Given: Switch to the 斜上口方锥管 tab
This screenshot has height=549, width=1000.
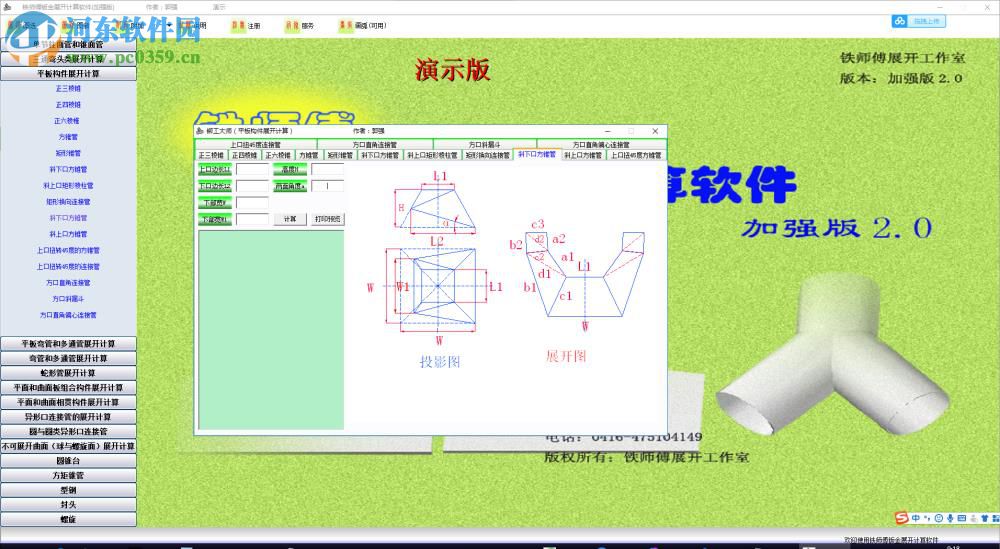Looking at the screenshot, I should (583, 155).
